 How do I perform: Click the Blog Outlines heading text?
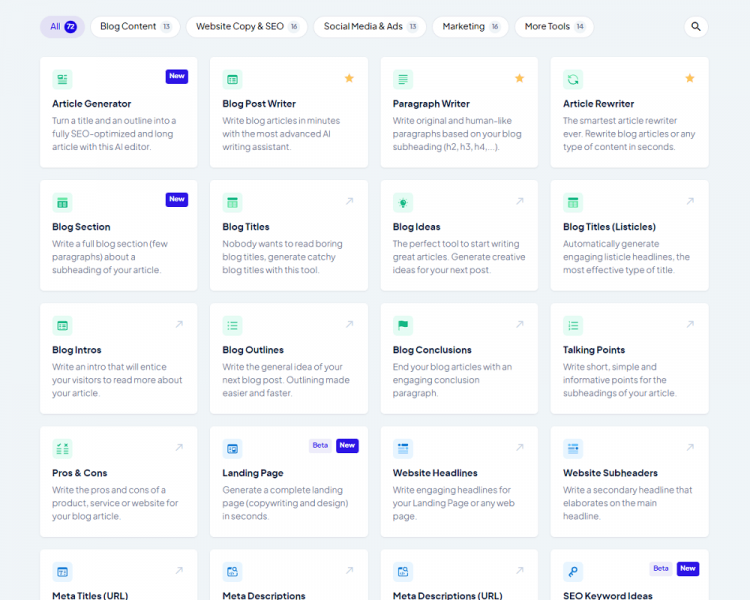click(x=253, y=350)
